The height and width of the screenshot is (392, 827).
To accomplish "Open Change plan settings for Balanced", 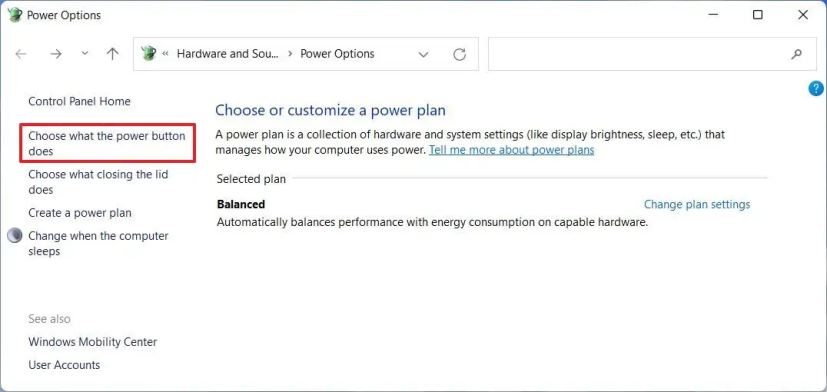I will point(697,204).
